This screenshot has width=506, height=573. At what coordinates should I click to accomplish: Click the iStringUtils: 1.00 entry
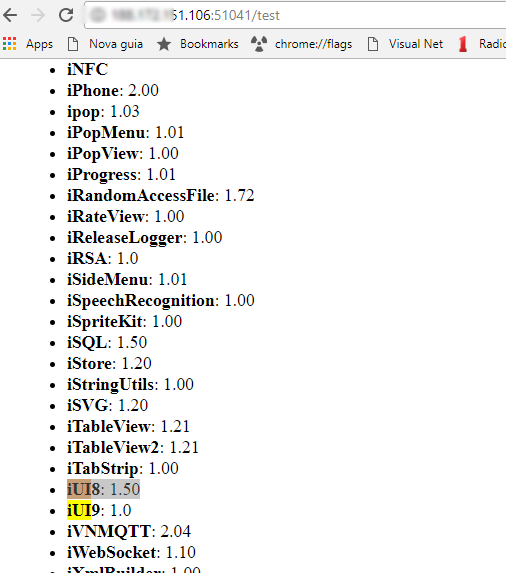point(130,384)
